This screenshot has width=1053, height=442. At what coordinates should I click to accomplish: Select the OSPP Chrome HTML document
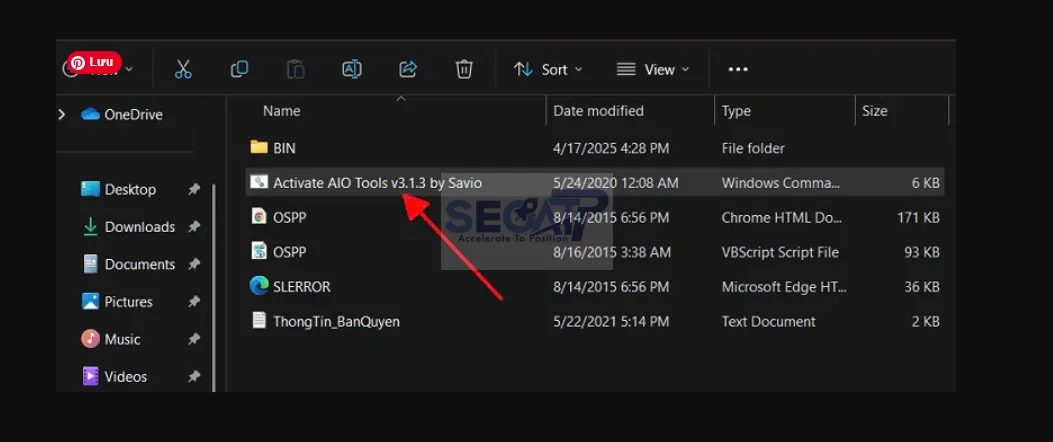coord(594,218)
